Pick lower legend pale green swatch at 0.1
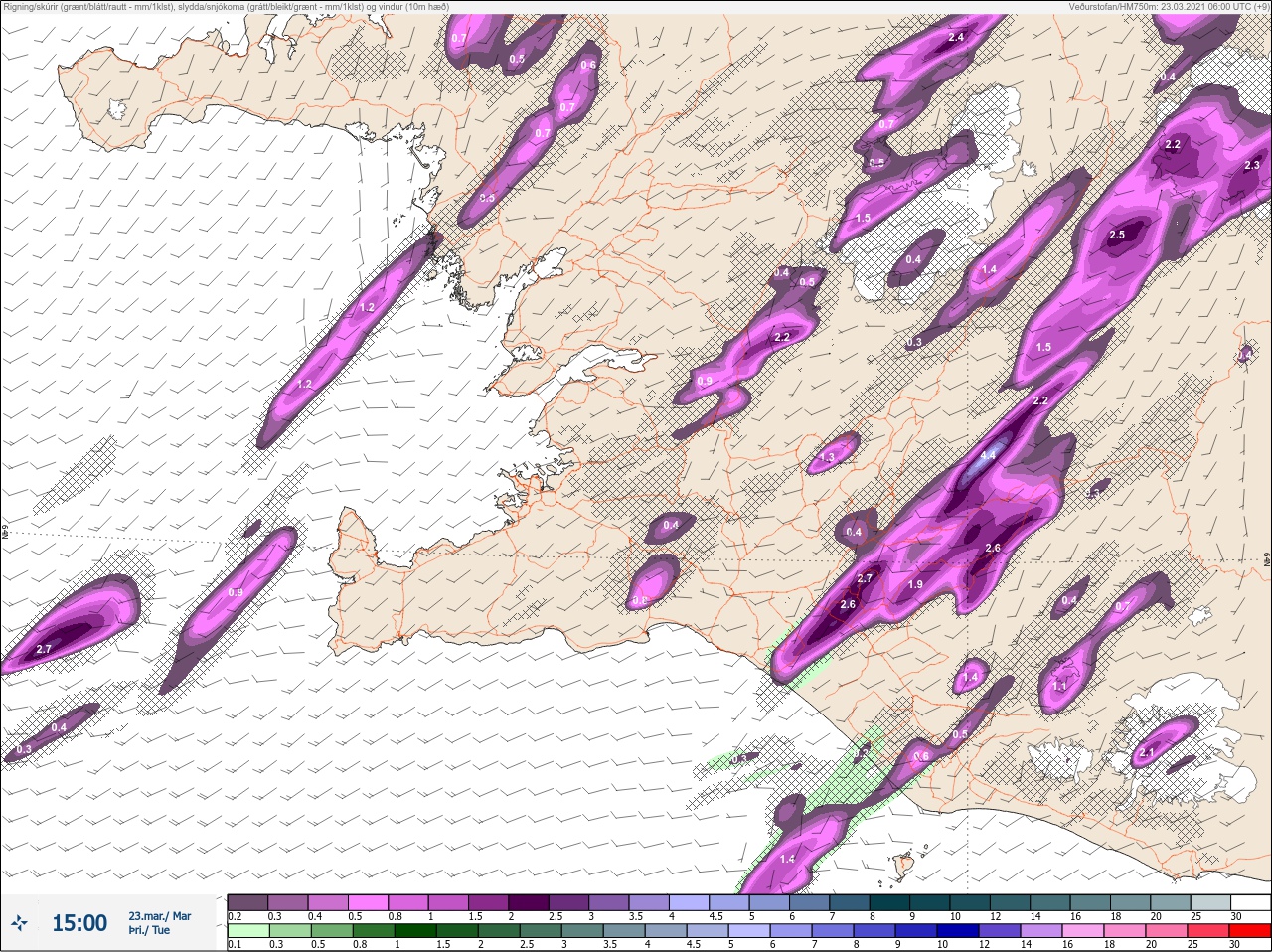 (x=247, y=932)
